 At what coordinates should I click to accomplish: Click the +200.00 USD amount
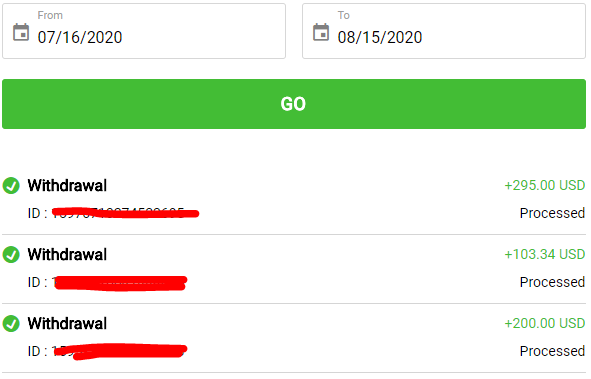[545, 323]
